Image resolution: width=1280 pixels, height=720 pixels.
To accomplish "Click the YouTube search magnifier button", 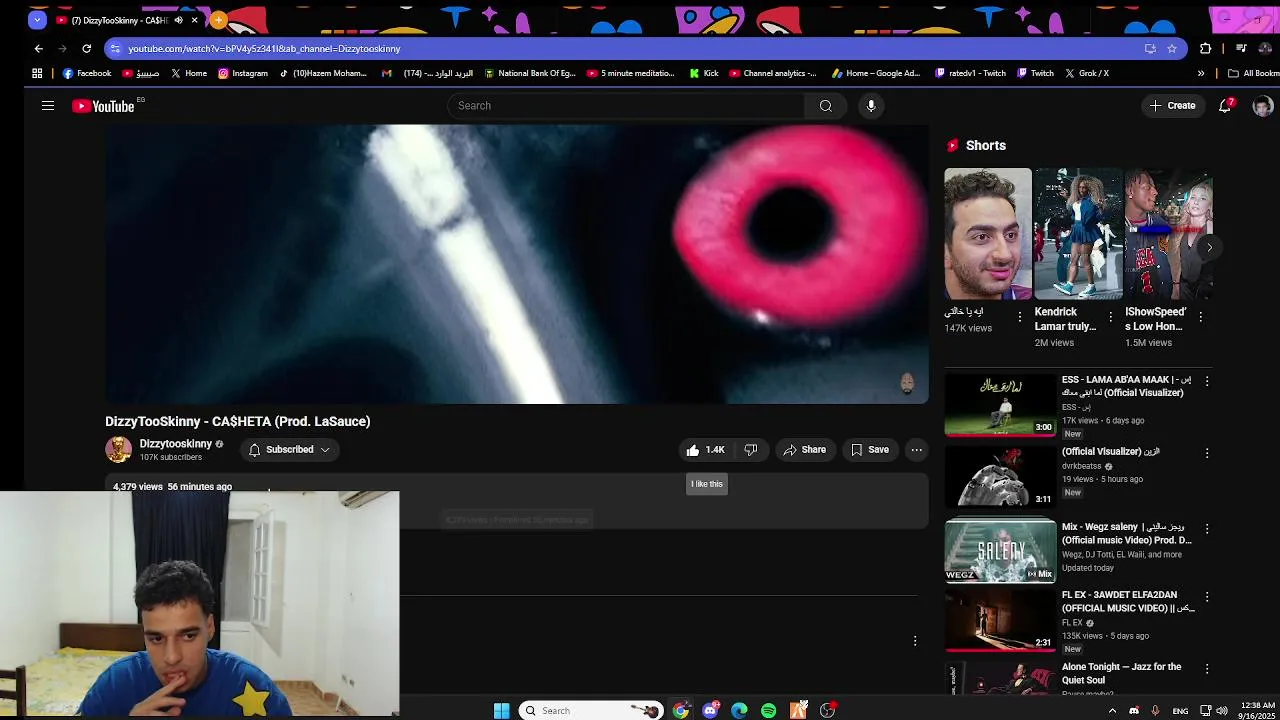I will click(825, 106).
